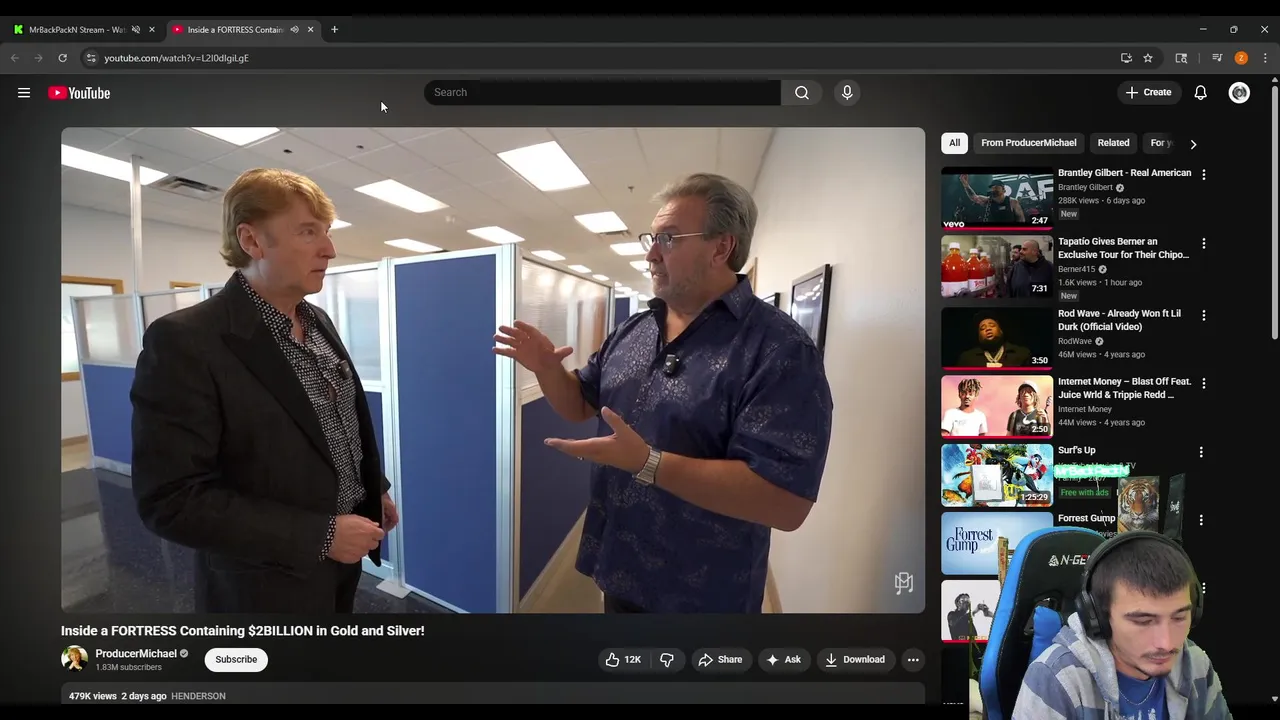Reload the page with browser refresh icon

coord(62,58)
